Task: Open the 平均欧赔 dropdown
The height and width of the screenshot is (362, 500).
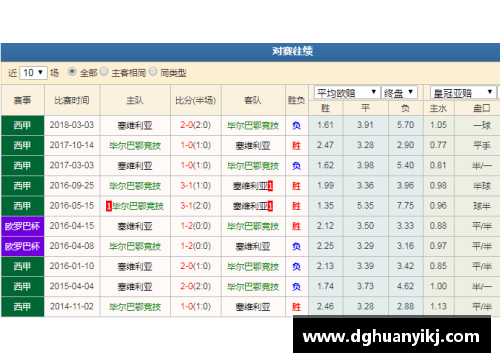Action: coord(347,92)
